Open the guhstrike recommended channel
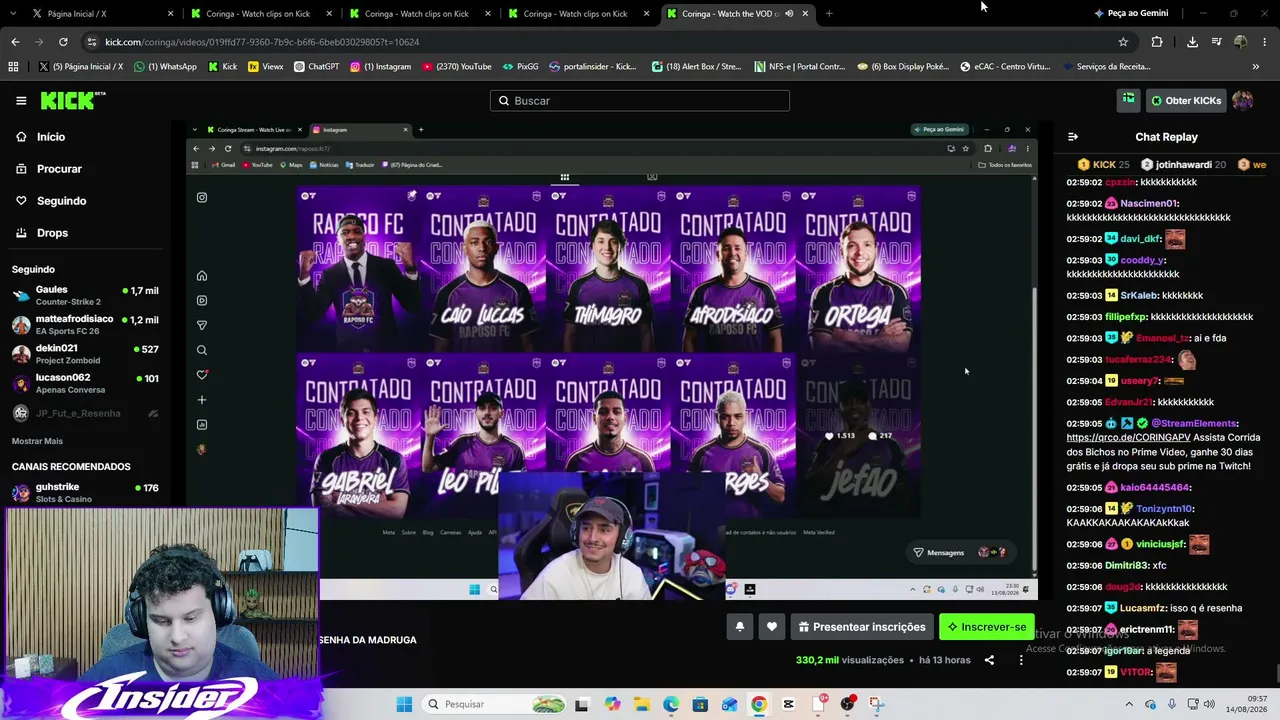1280x720 pixels. click(85, 492)
